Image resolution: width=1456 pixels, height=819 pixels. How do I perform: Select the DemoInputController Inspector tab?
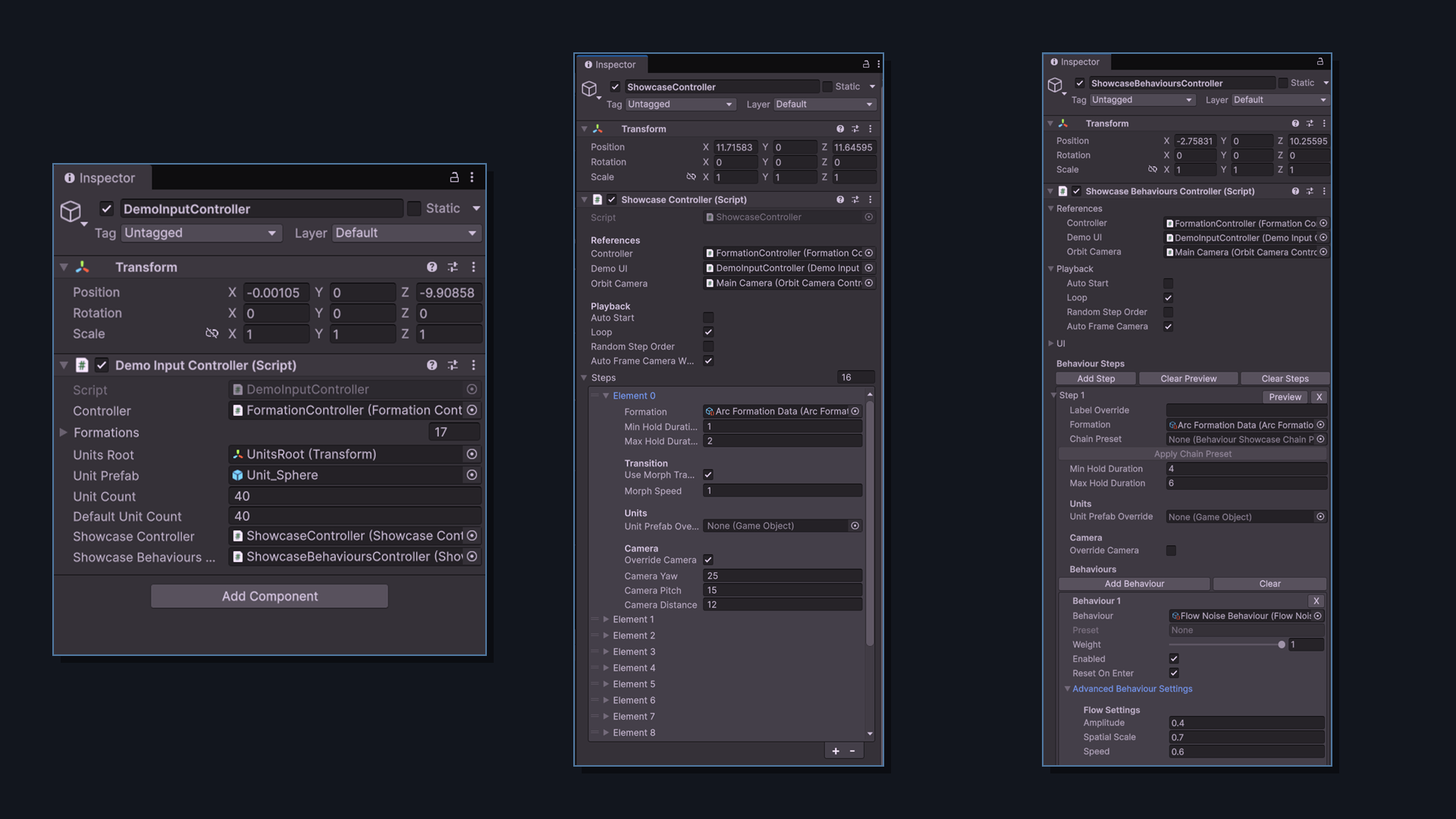(x=102, y=177)
